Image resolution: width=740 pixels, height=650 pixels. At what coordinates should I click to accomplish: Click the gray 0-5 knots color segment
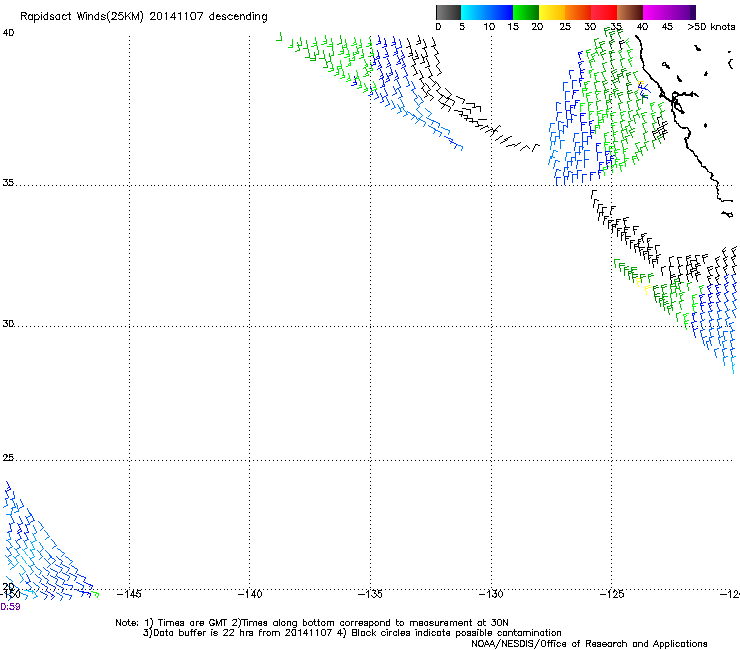[448, 12]
